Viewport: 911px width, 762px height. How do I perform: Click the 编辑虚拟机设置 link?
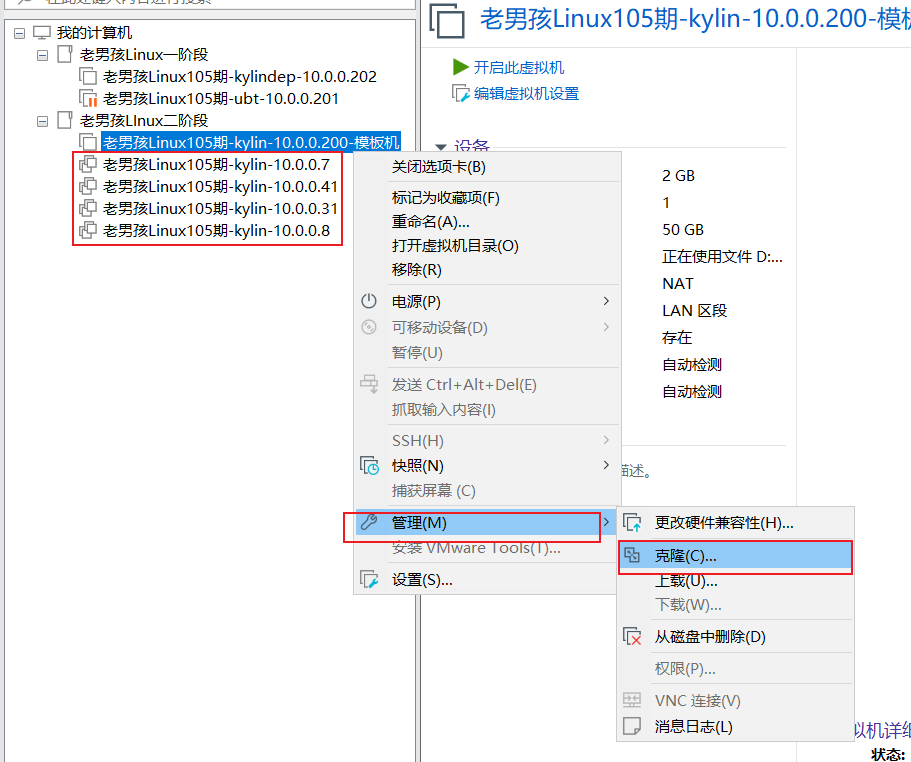tap(526, 94)
